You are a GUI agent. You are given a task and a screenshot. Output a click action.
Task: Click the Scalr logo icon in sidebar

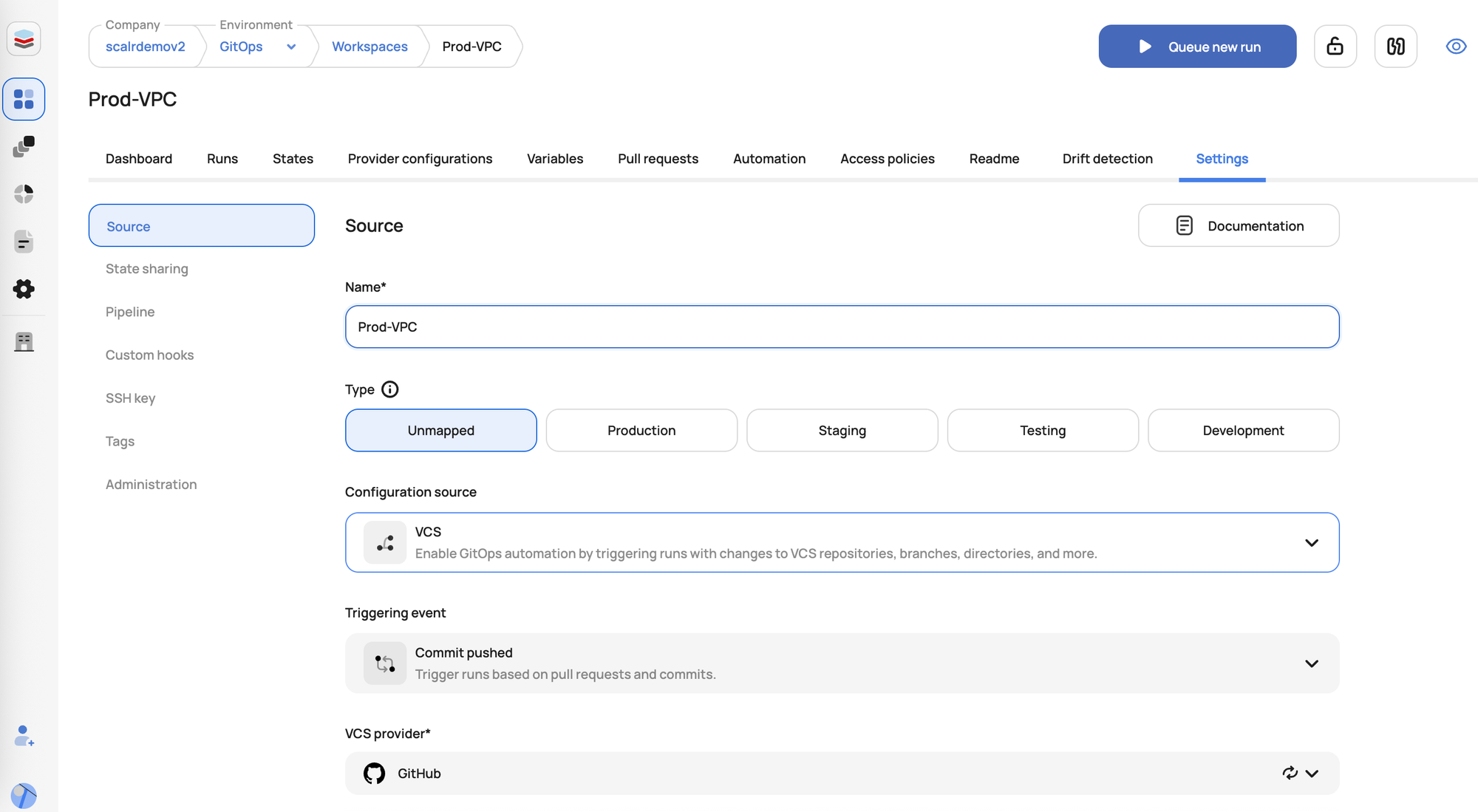24,39
